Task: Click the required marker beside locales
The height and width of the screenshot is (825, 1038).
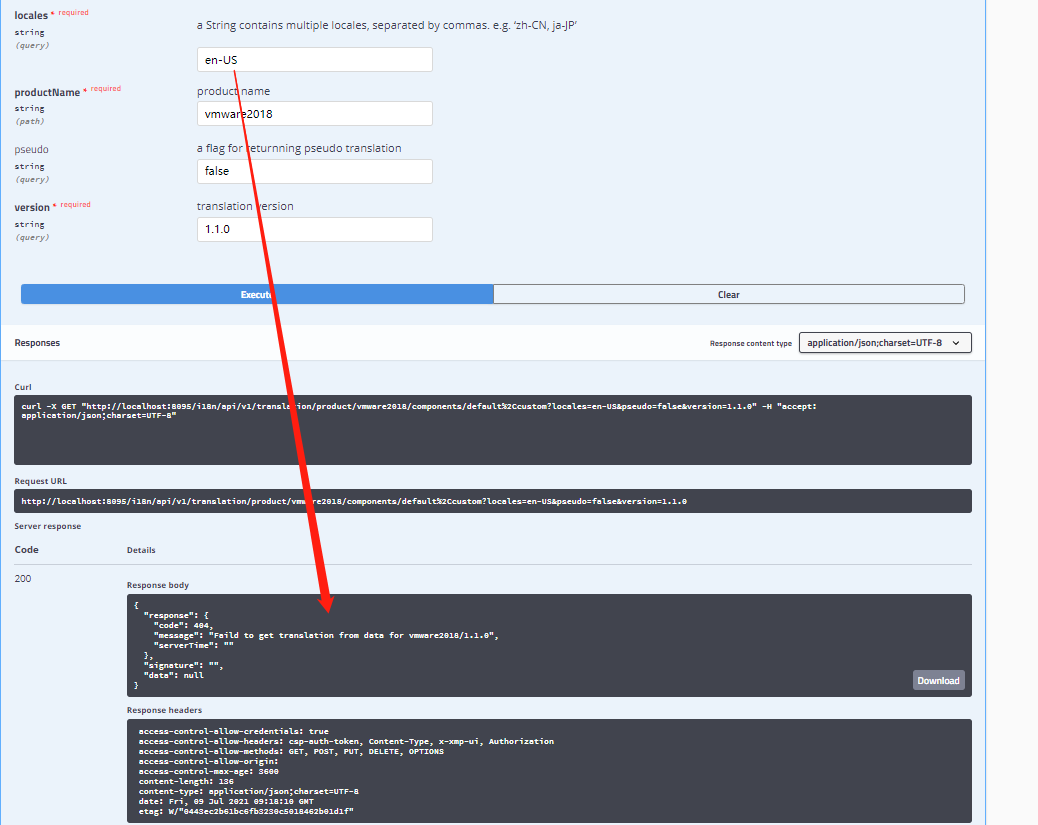Action: (x=72, y=12)
